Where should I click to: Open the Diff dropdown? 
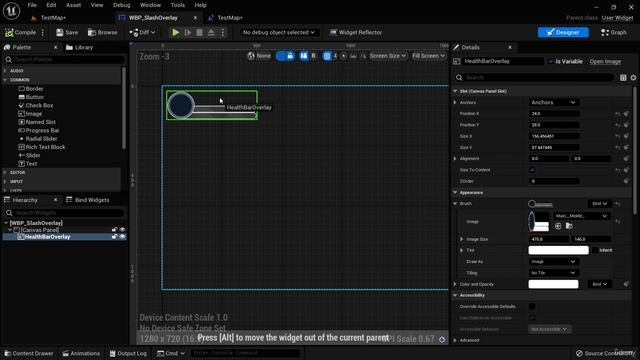click(142, 32)
